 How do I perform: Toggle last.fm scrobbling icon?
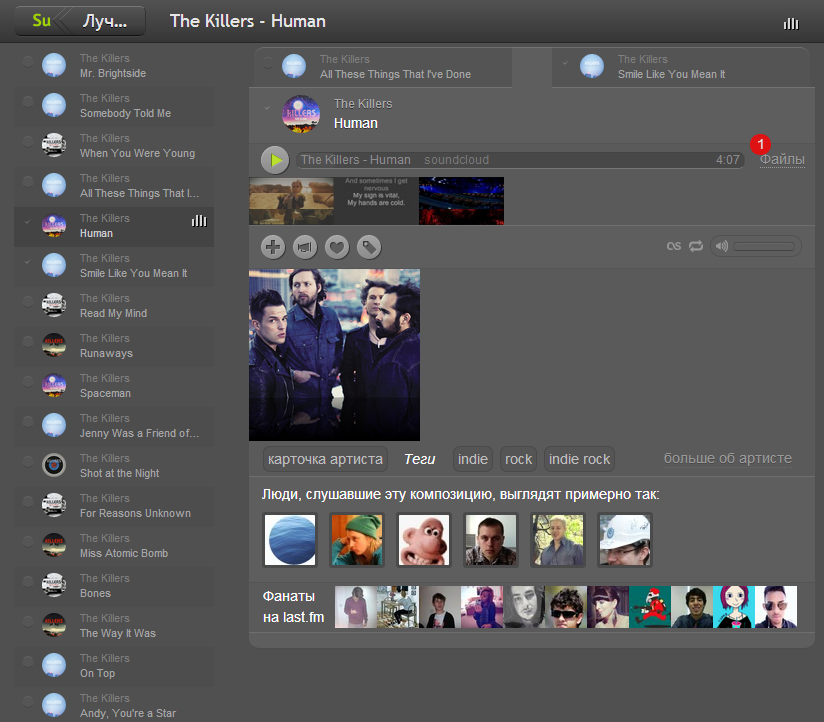click(674, 246)
